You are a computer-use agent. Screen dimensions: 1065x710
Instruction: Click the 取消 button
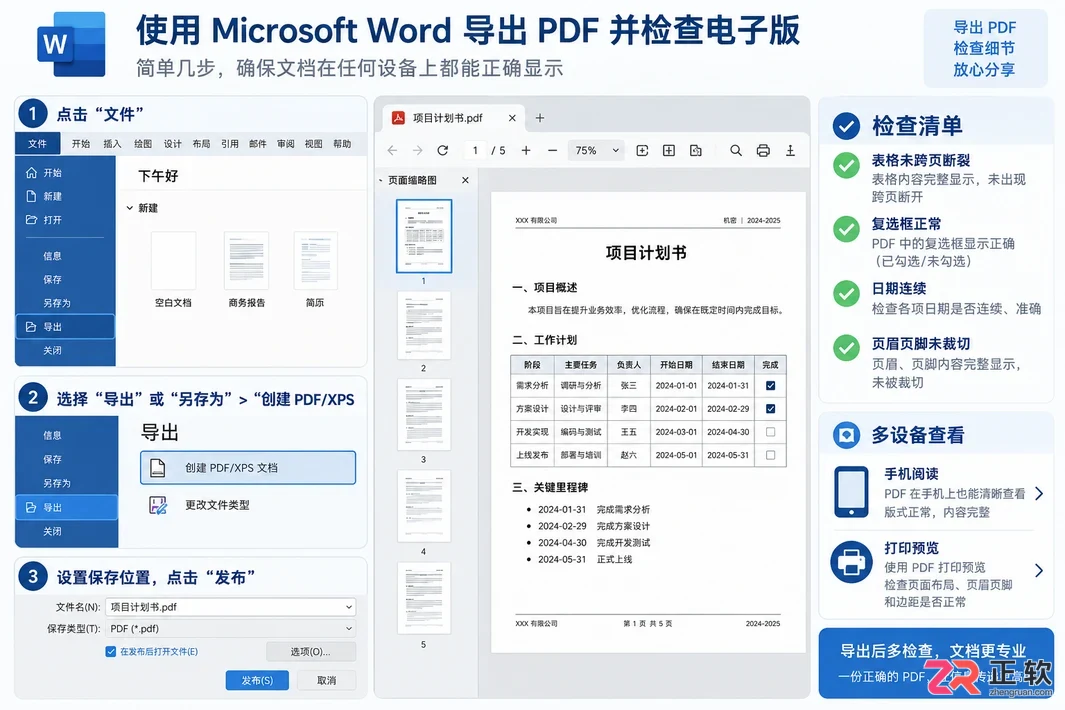click(x=327, y=680)
